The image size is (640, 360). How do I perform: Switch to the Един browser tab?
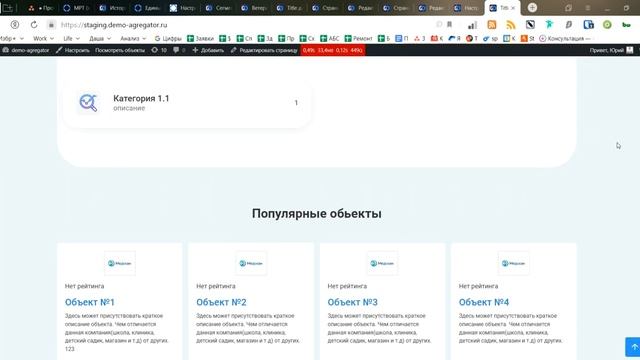click(148, 8)
